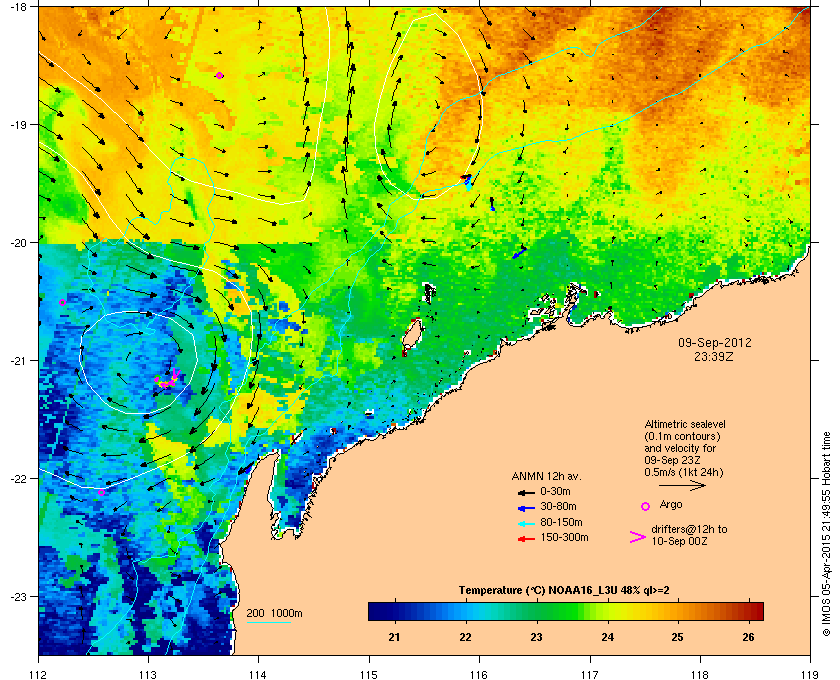
Task: Click the cyan 80-150m legend arrow
Action: coord(526,524)
